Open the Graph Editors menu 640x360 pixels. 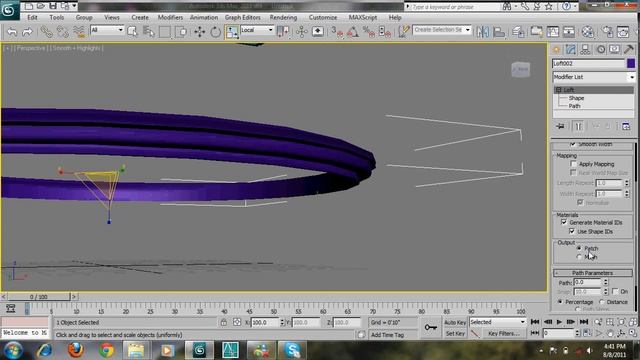tap(242, 18)
